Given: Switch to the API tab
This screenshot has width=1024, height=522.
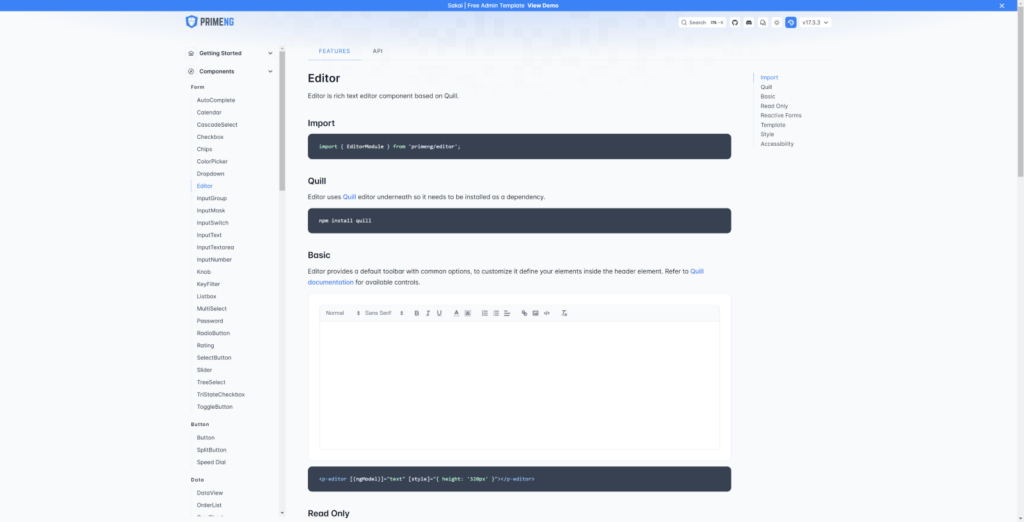Looking at the screenshot, I should (377, 51).
